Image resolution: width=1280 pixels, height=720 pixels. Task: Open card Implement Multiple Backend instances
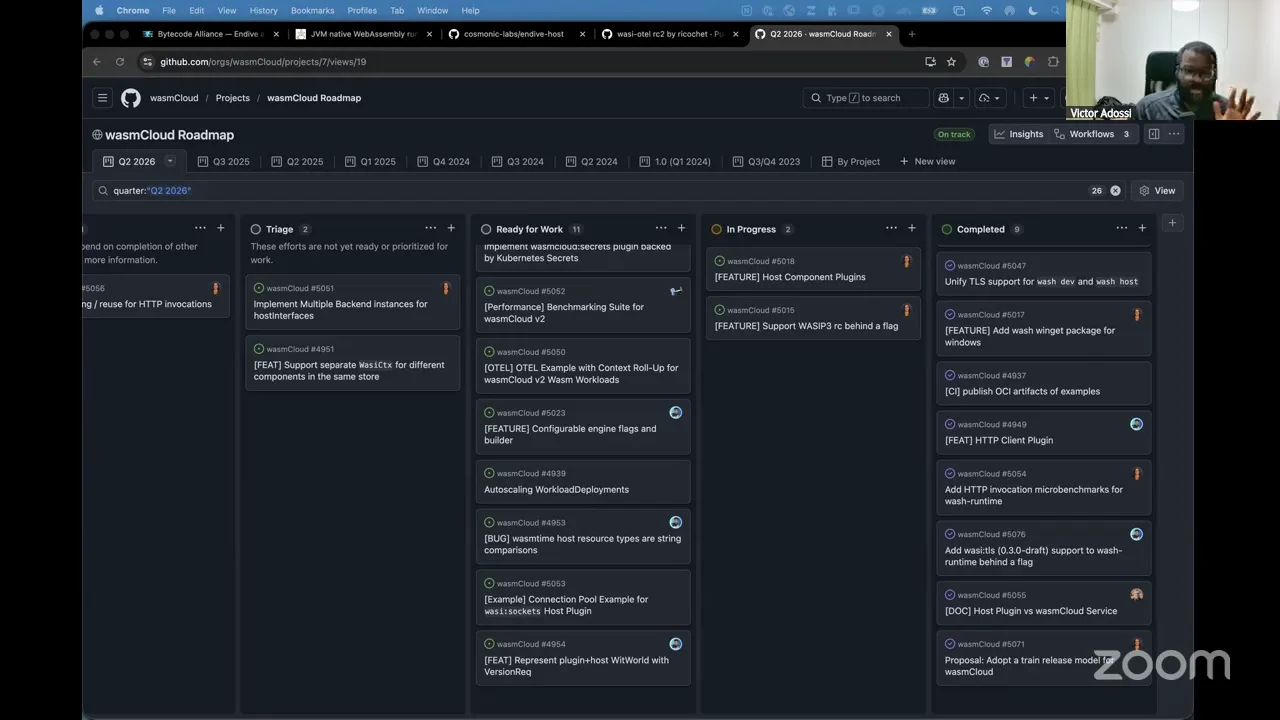click(x=352, y=303)
